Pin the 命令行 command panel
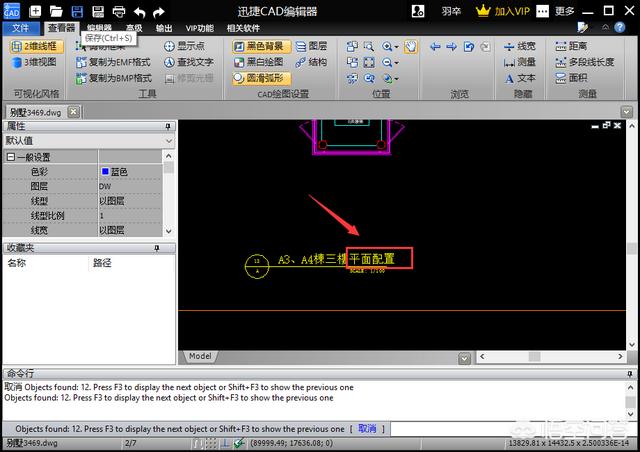640x452 pixels. (x=630, y=374)
